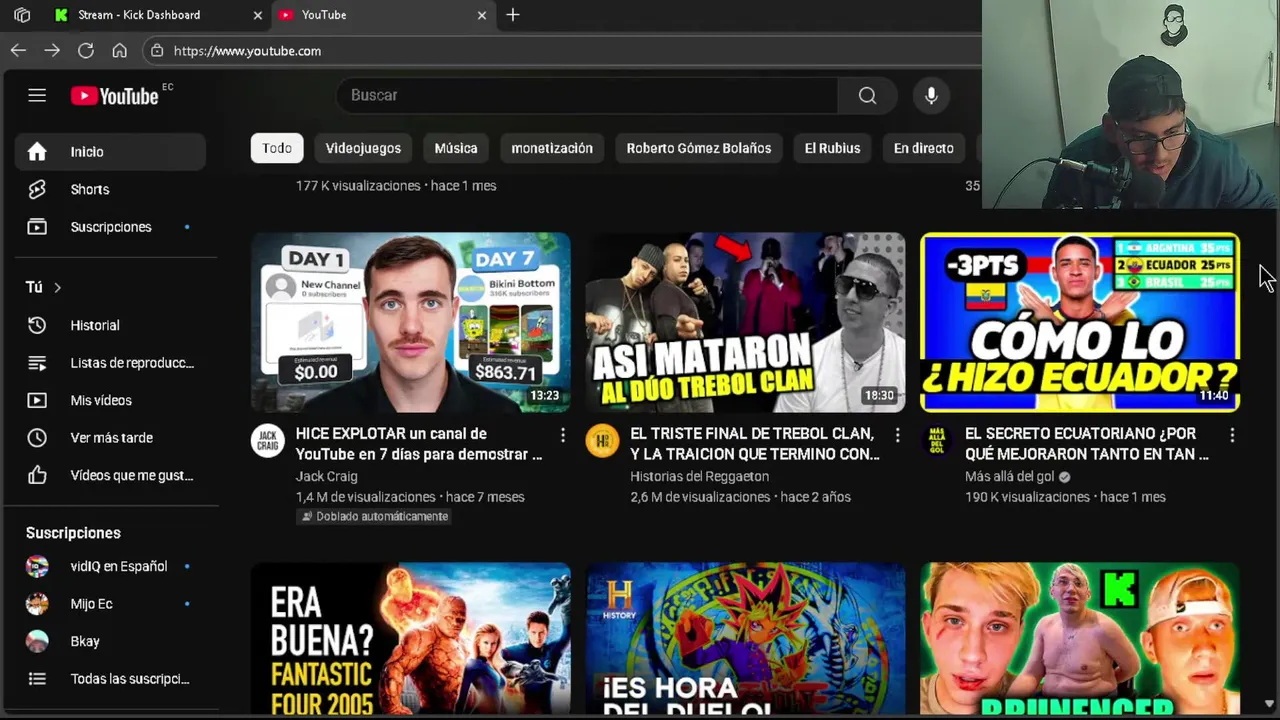This screenshot has height=720, width=1280.
Task: Start voice search with microphone icon
Action: [x=931, y=95]
